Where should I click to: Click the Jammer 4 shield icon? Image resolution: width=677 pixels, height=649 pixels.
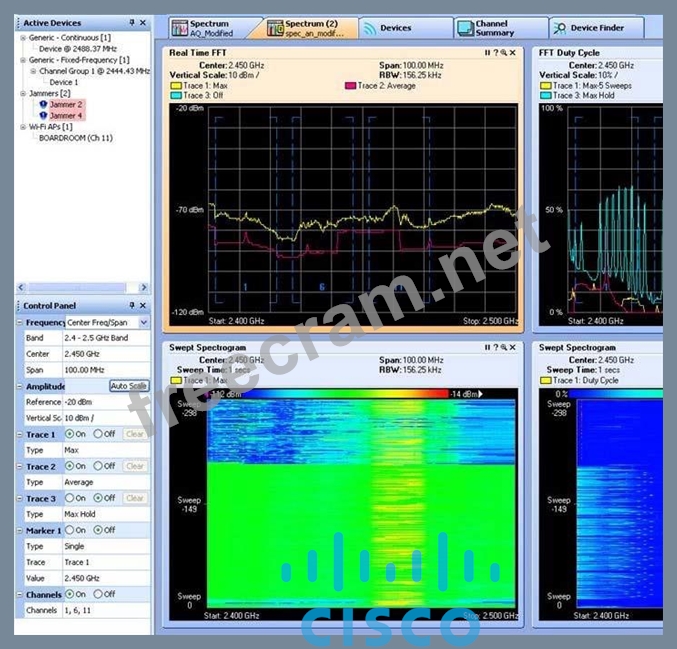pos(43,115)
